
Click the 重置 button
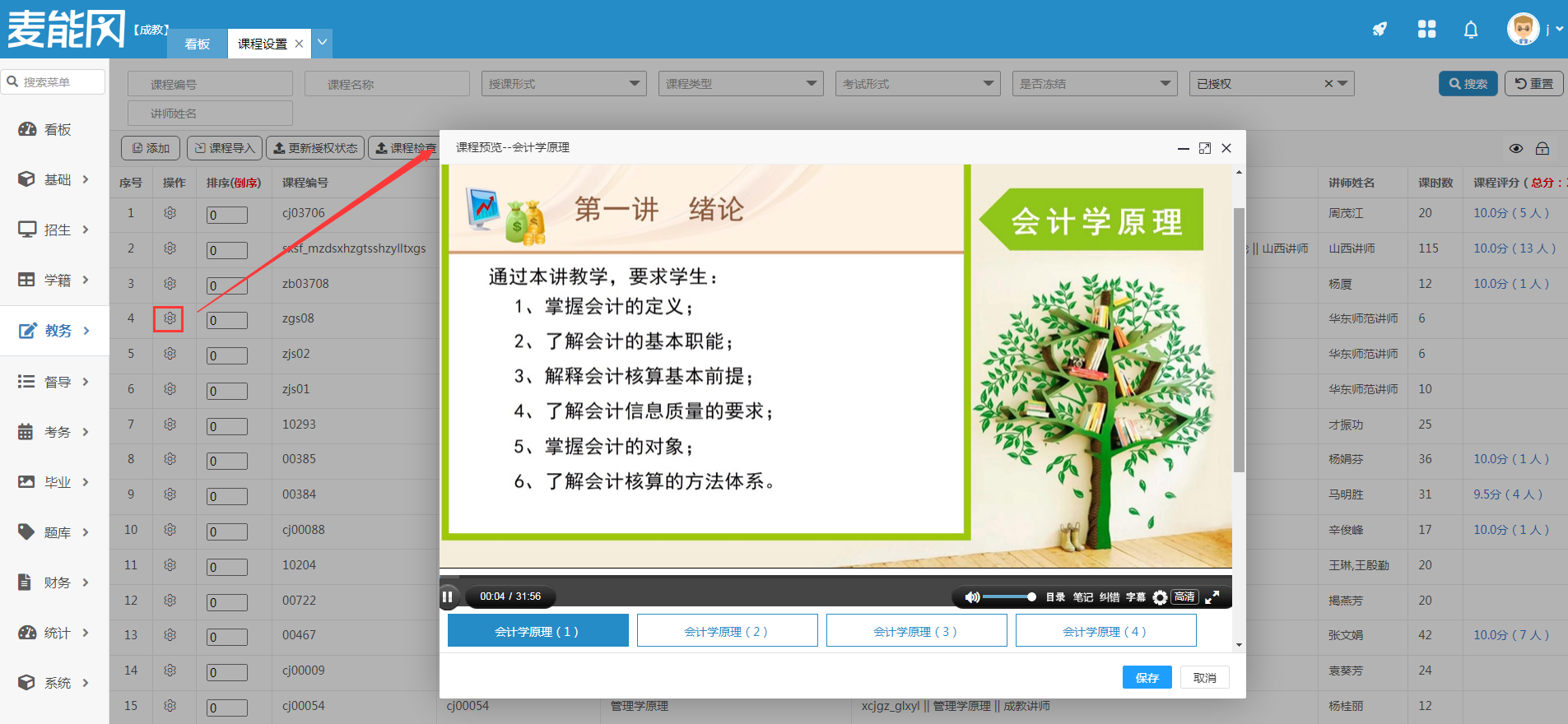(1533, 84)
